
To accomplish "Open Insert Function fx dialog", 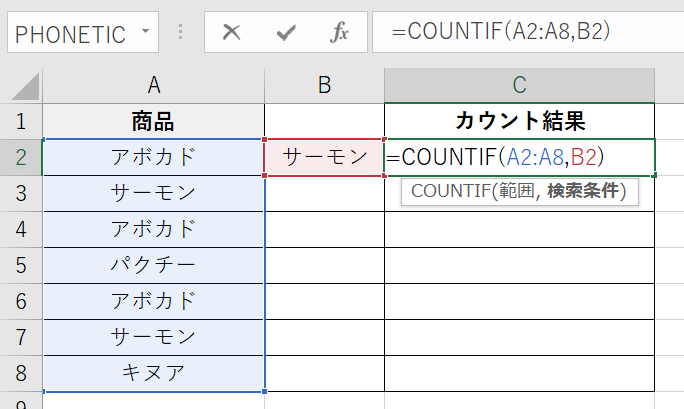I will [x=340, y=32].
